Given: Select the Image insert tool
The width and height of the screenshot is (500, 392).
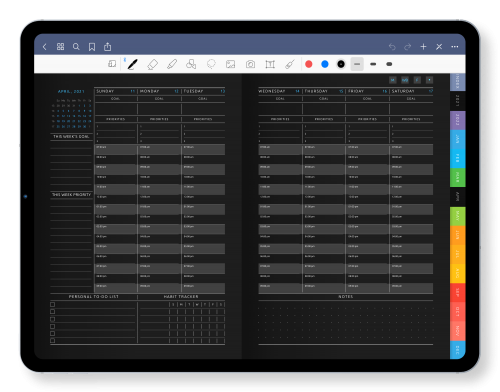Looking at the screenshot, I should (230, 64).
